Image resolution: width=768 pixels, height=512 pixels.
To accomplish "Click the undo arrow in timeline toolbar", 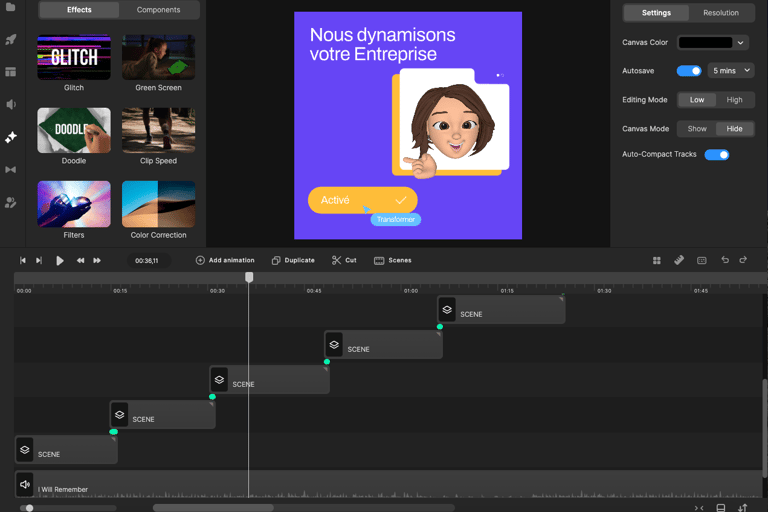I will click(x=725, y=260).
